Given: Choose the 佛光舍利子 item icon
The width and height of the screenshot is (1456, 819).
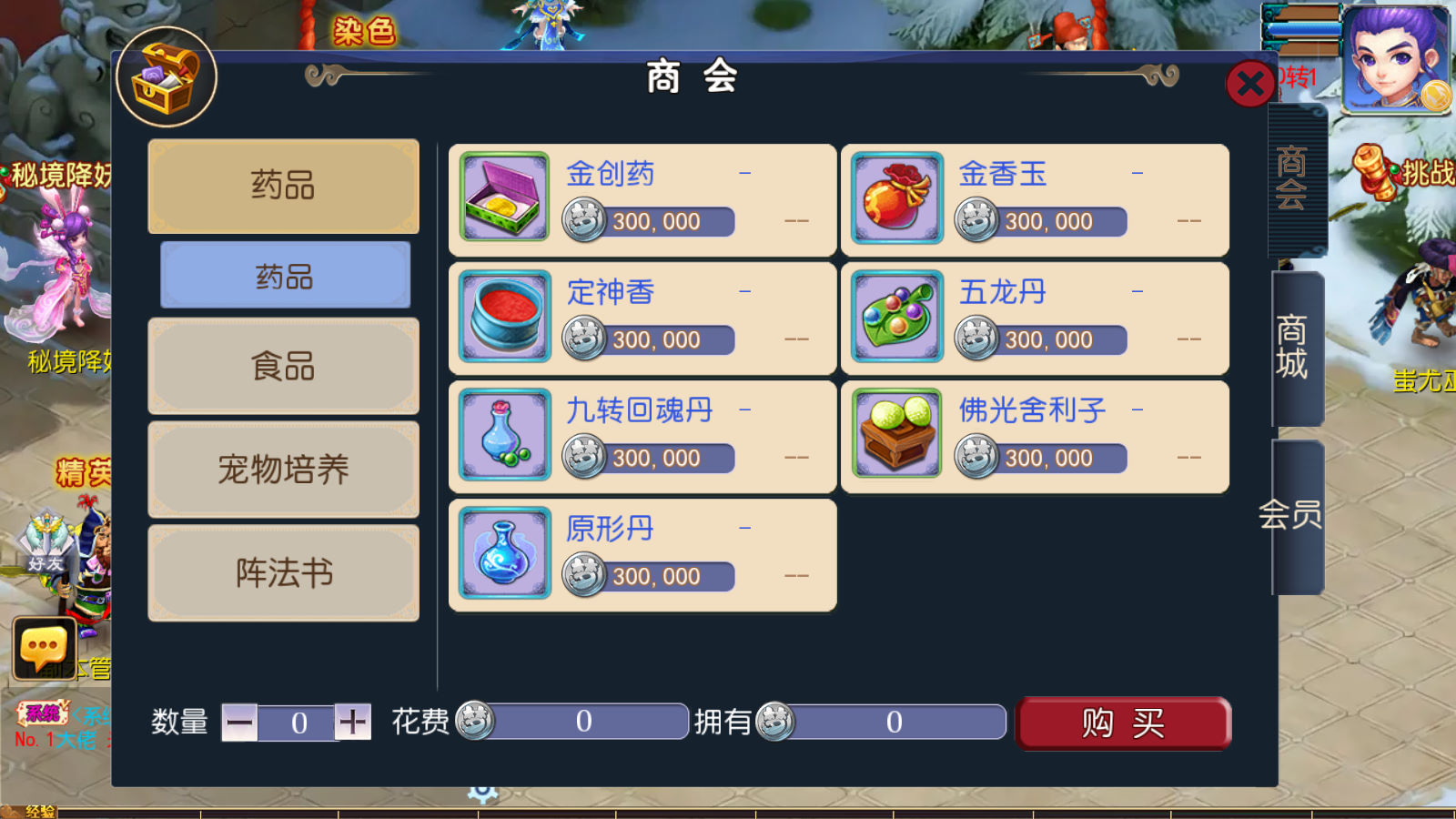Looking at the screenshot, I should click(897, 433).
